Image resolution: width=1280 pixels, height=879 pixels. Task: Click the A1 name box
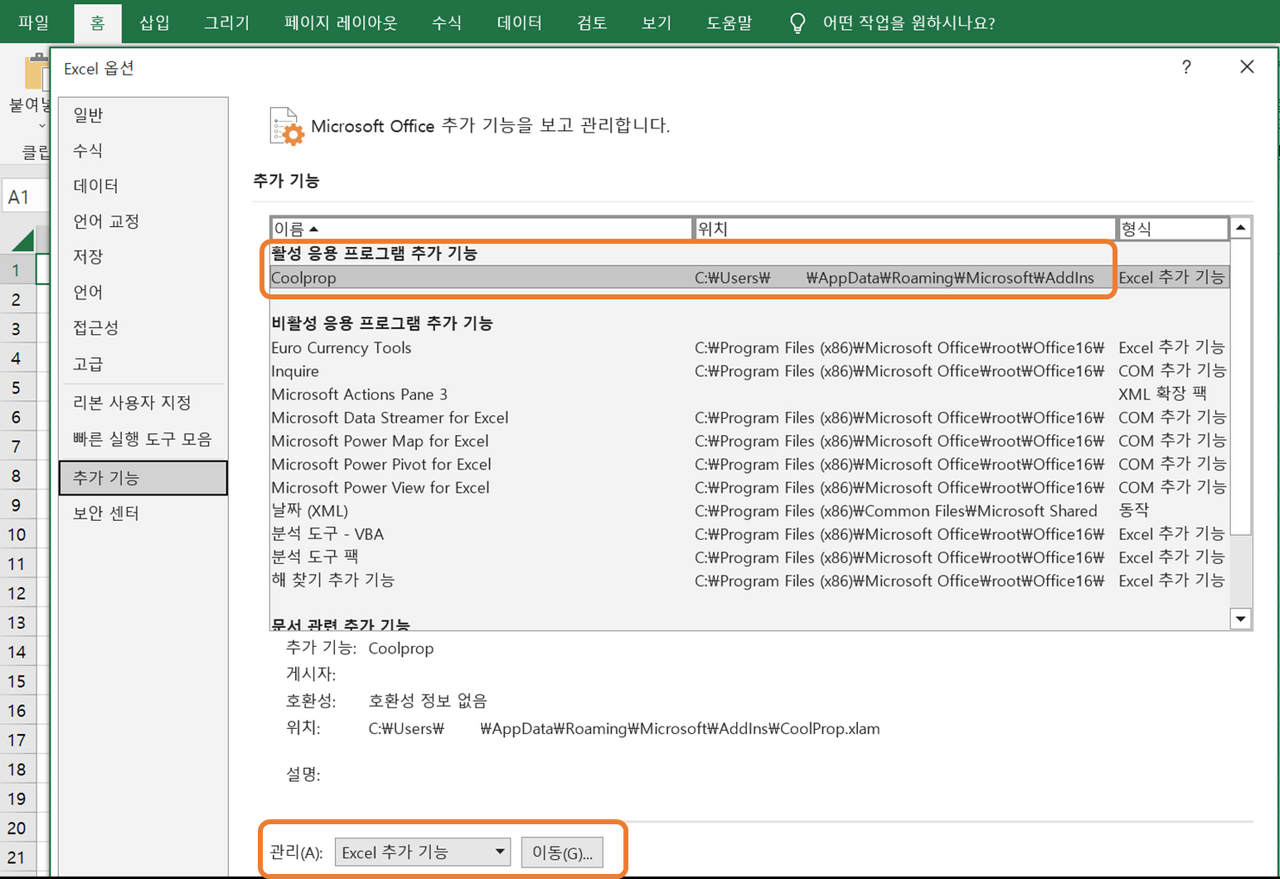(x=24, y=197)
